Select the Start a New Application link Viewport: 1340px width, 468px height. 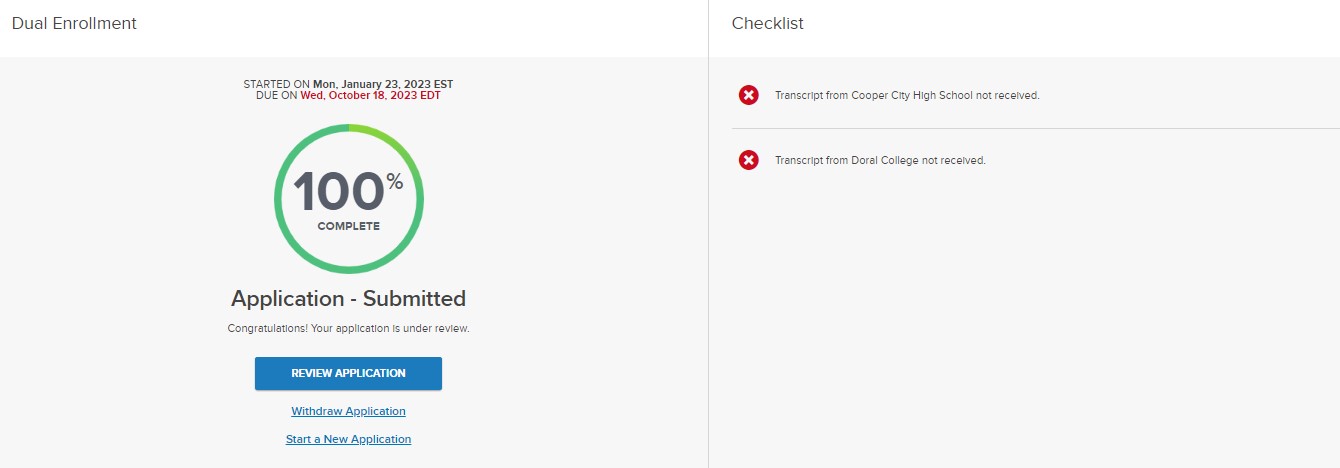pyautogui.click(x=348, y=439)
